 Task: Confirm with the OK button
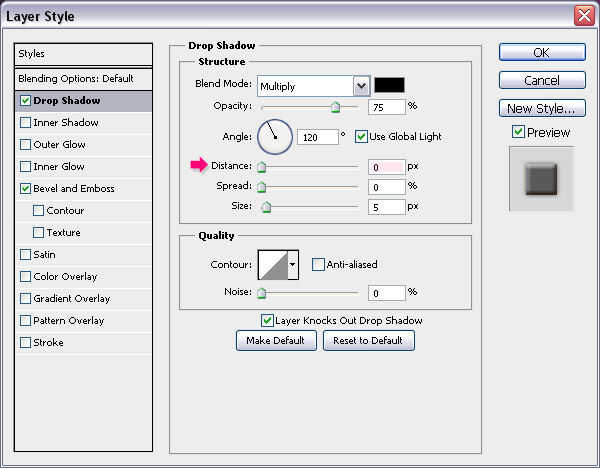[542, 52]
